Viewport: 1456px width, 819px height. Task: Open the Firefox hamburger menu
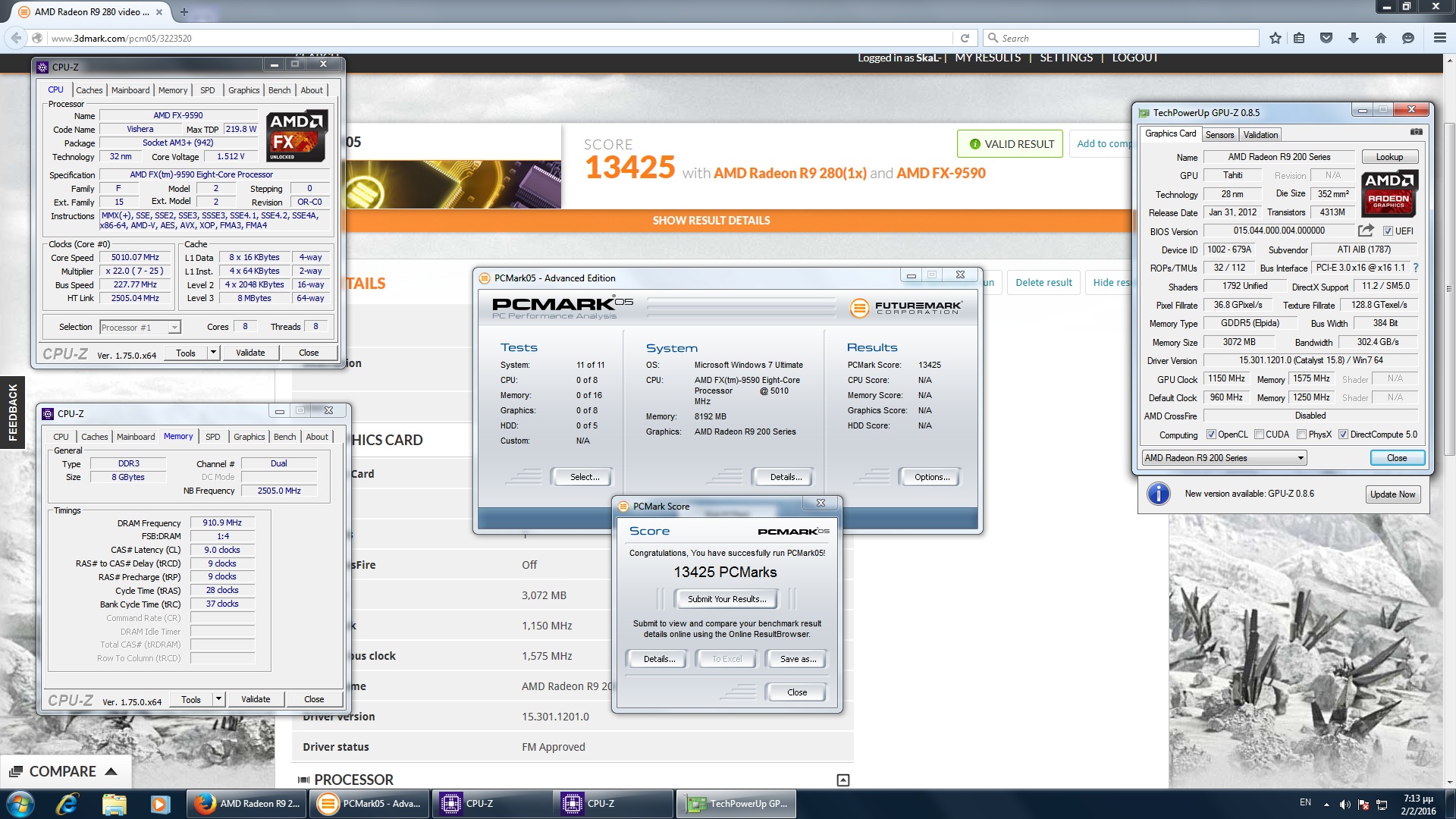coord(1440,38)
